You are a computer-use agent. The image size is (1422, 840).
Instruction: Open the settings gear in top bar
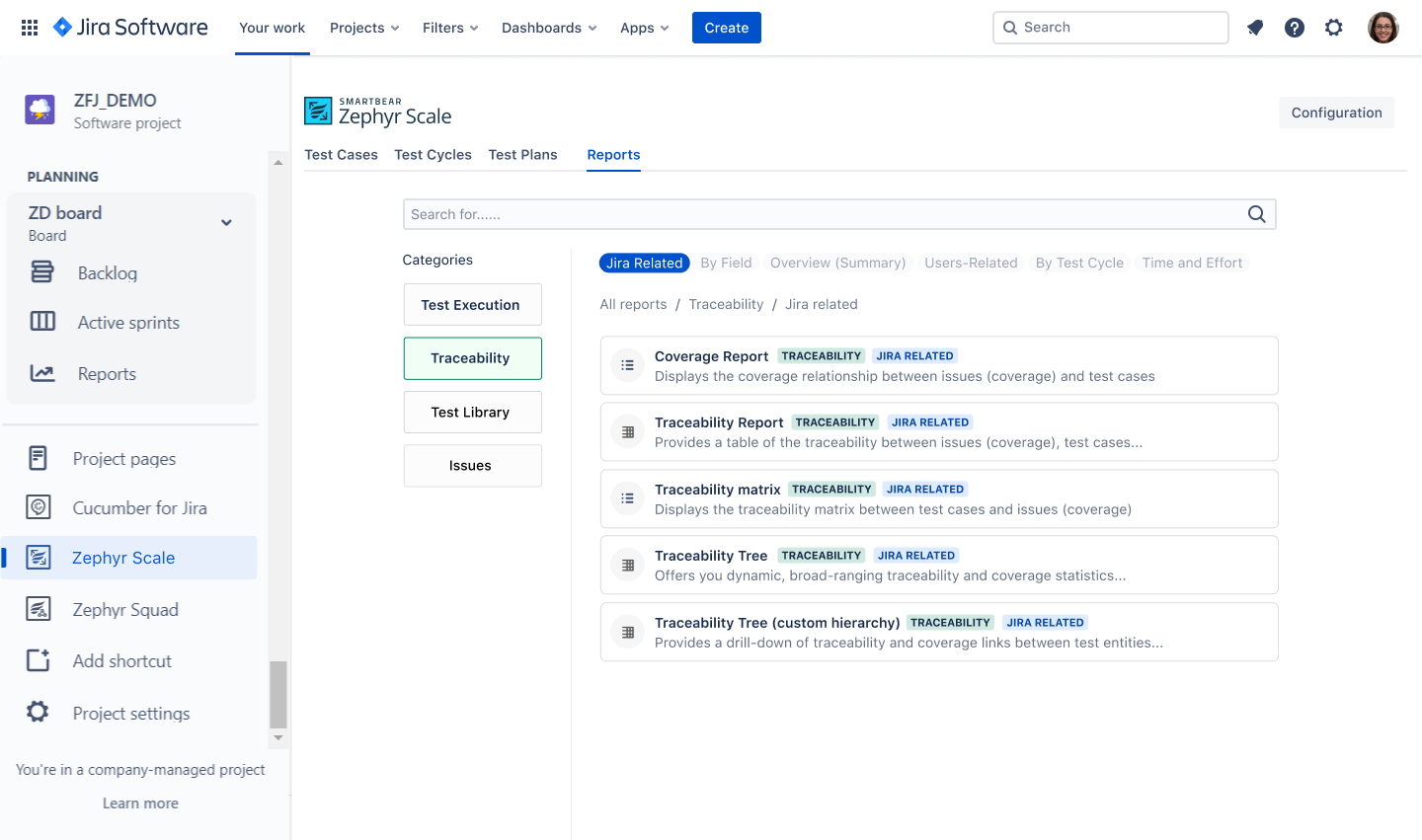[x=1334, y=28]
